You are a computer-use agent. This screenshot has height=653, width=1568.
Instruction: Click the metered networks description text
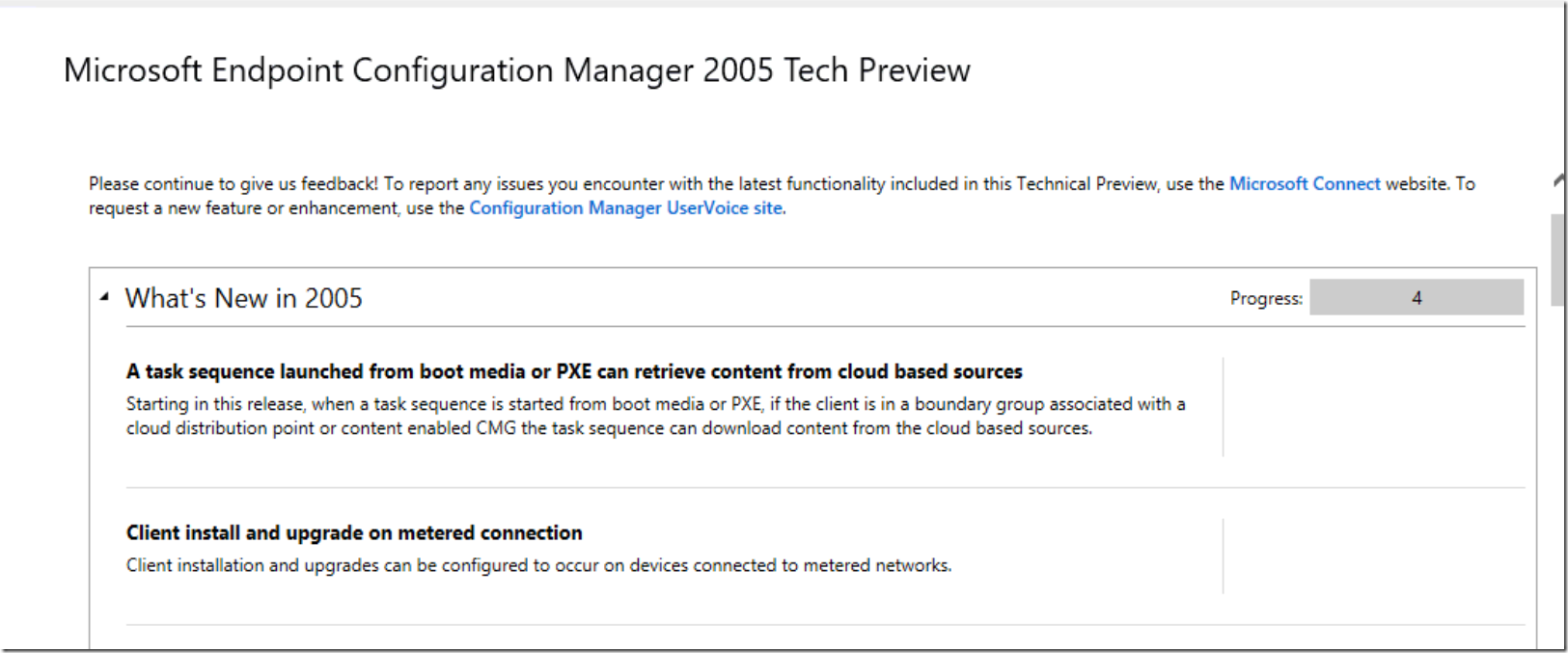538,565
